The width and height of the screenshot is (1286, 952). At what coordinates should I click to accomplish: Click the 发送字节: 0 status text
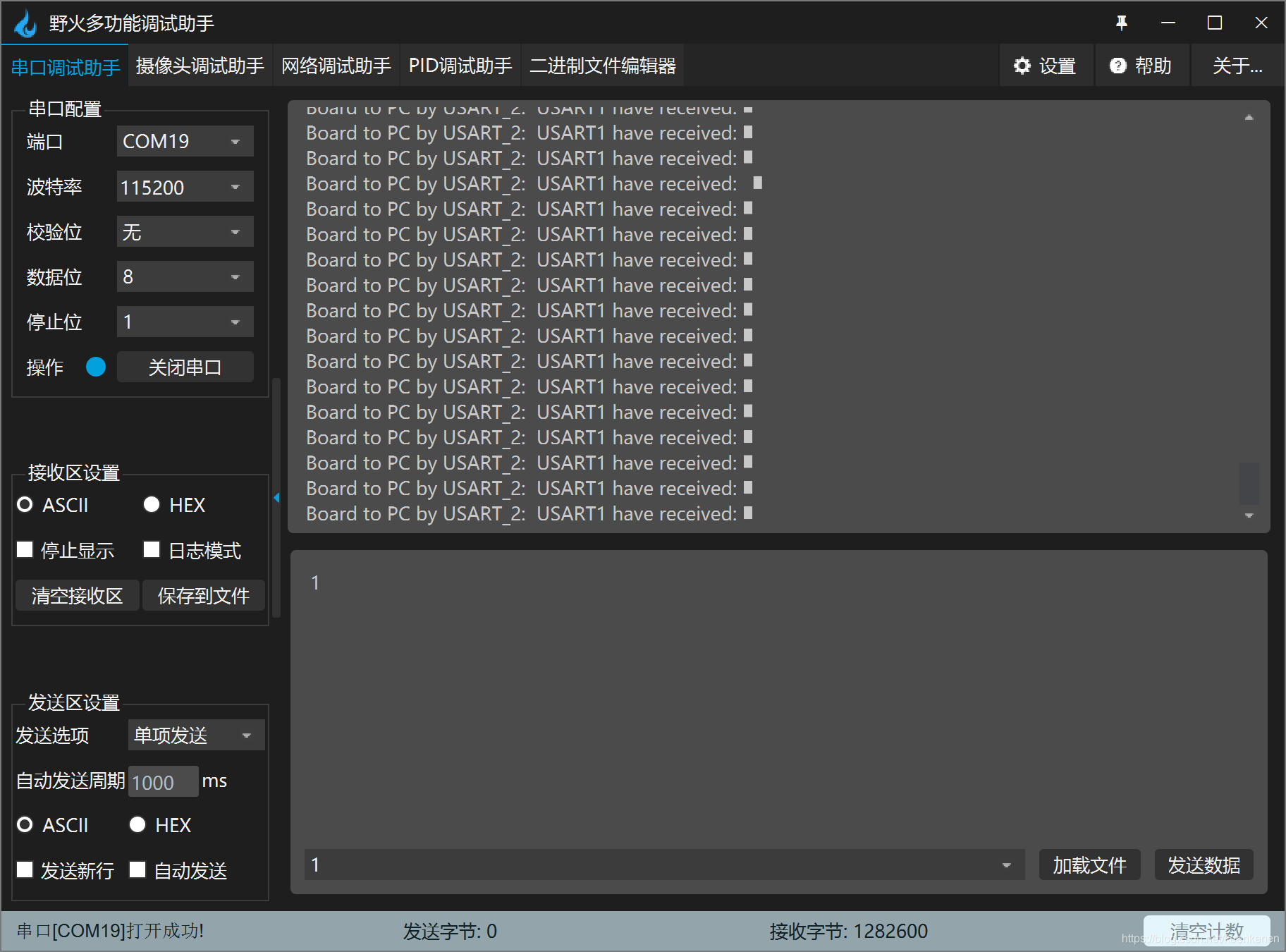pos(449,931)
